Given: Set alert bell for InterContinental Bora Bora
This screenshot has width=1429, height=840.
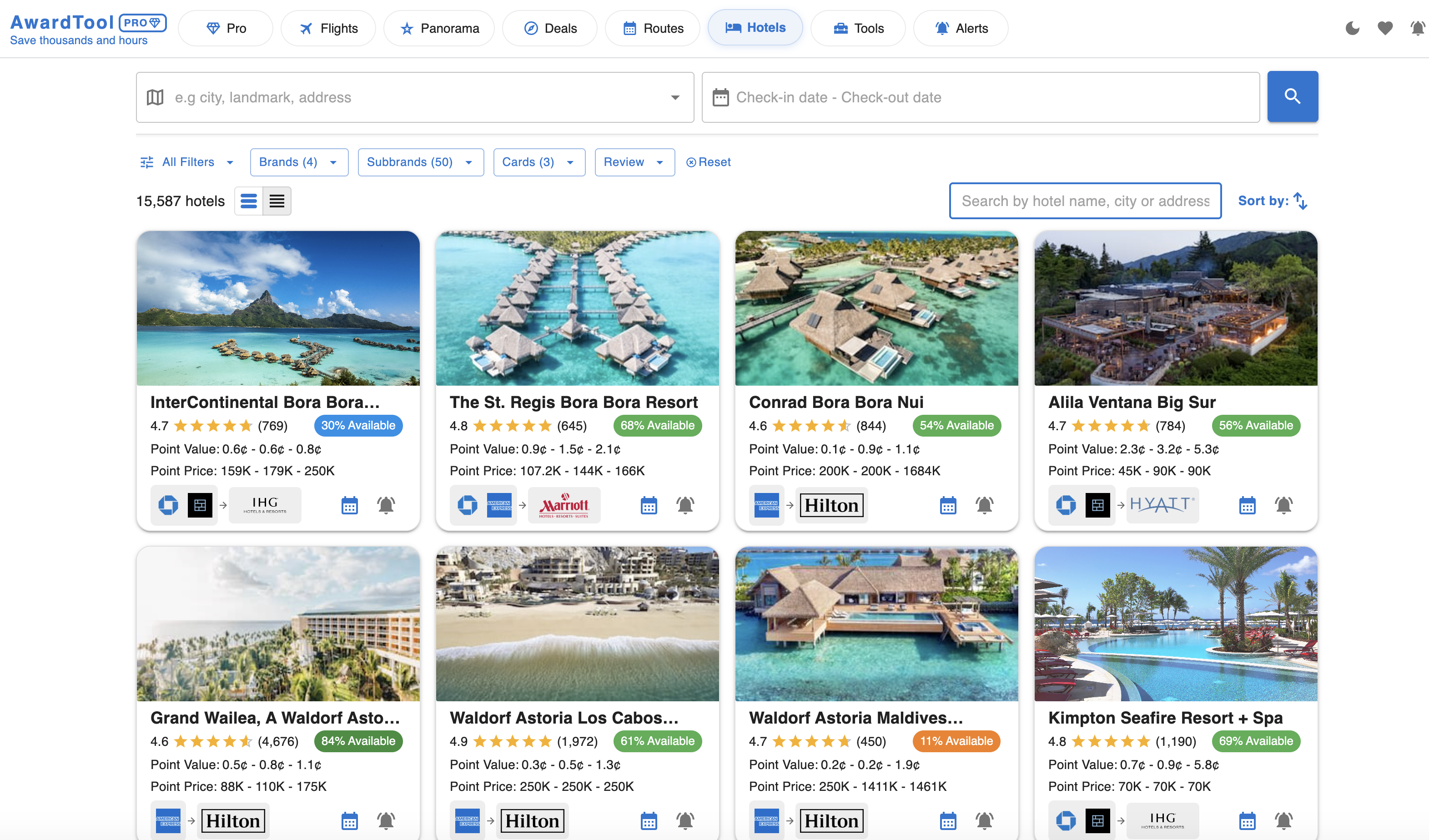Looking at the screenshot, I should 386,505.
